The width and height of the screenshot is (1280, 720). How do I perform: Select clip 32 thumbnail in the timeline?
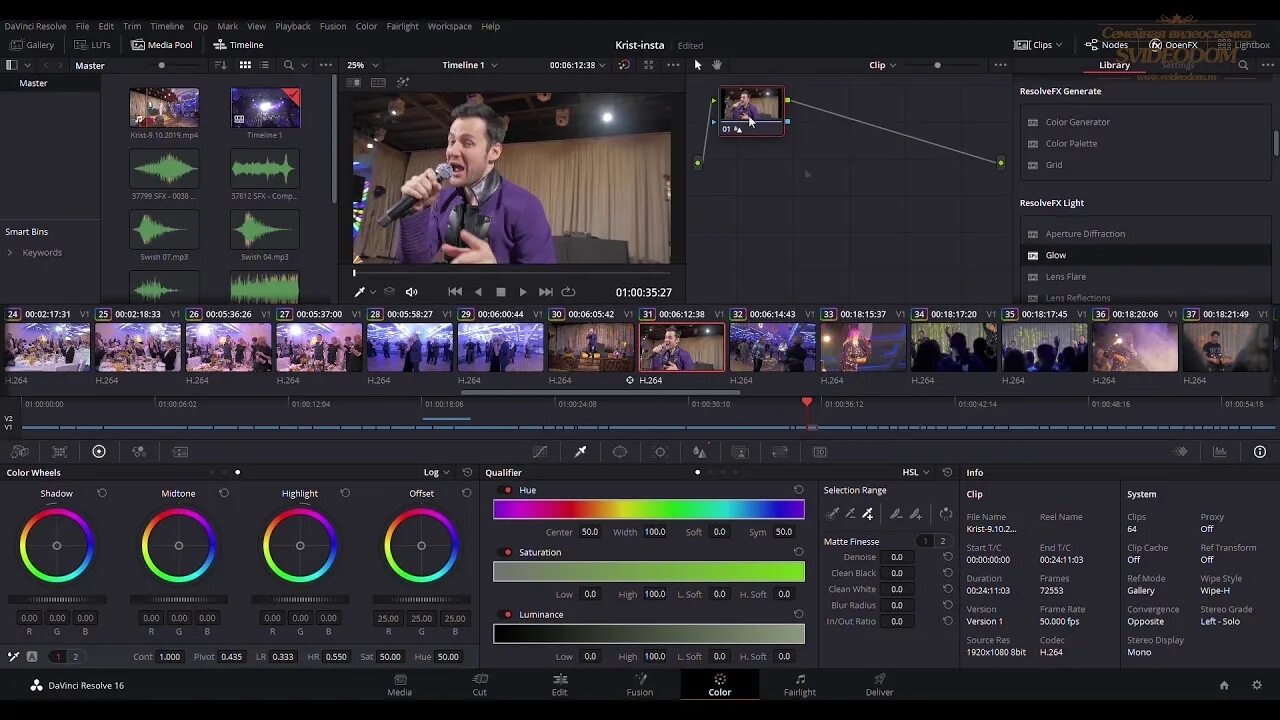click(x=771, y=348)
